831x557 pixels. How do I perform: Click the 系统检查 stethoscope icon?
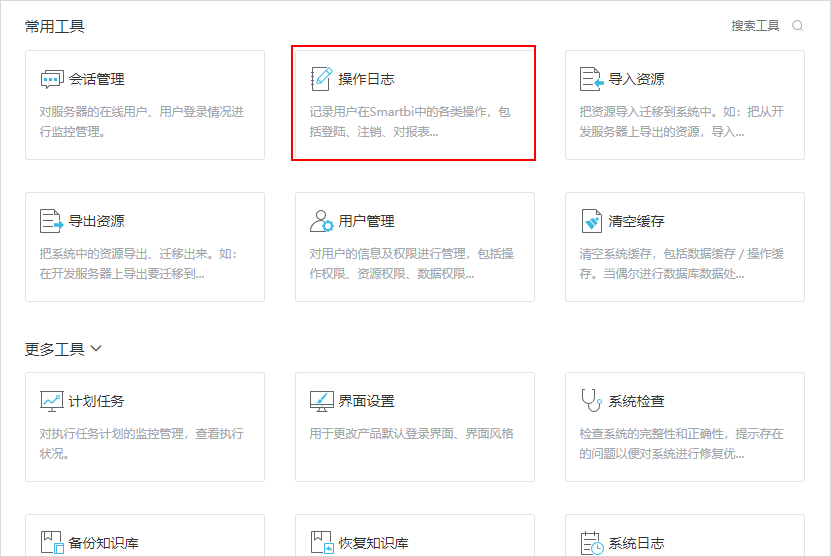tap(591, 400)
